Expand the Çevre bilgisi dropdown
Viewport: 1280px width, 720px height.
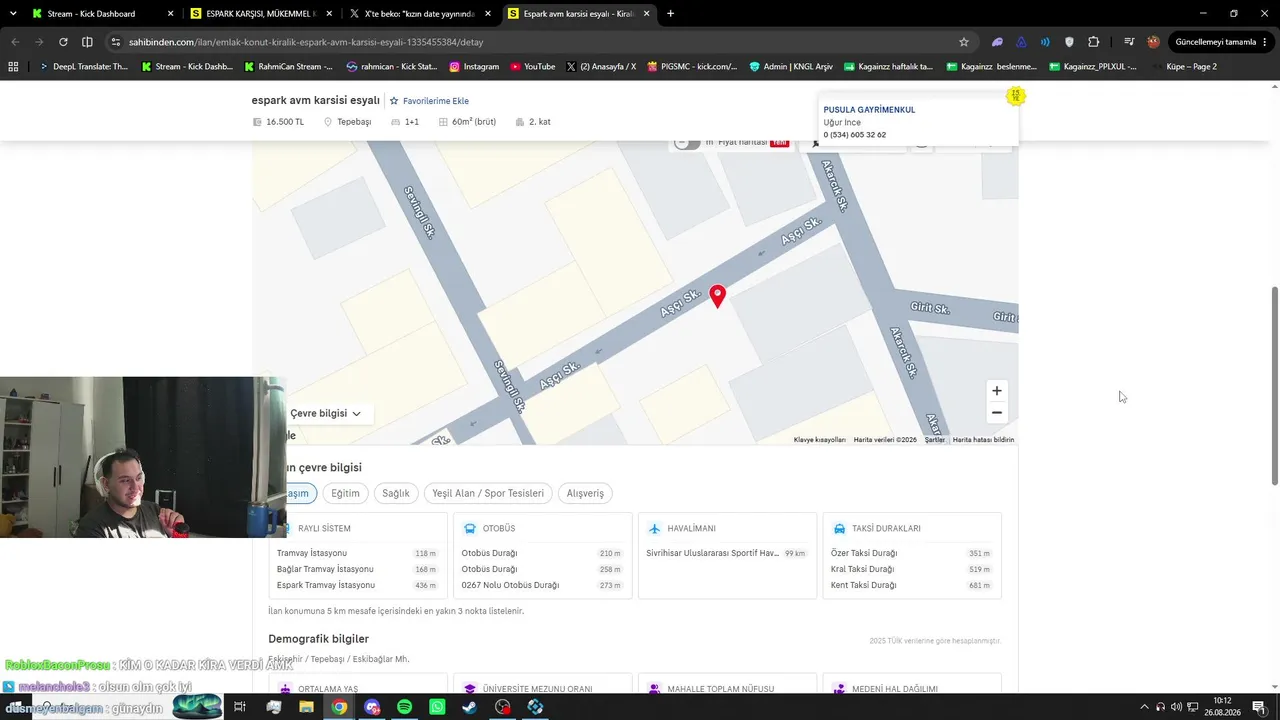click(326, 413)
